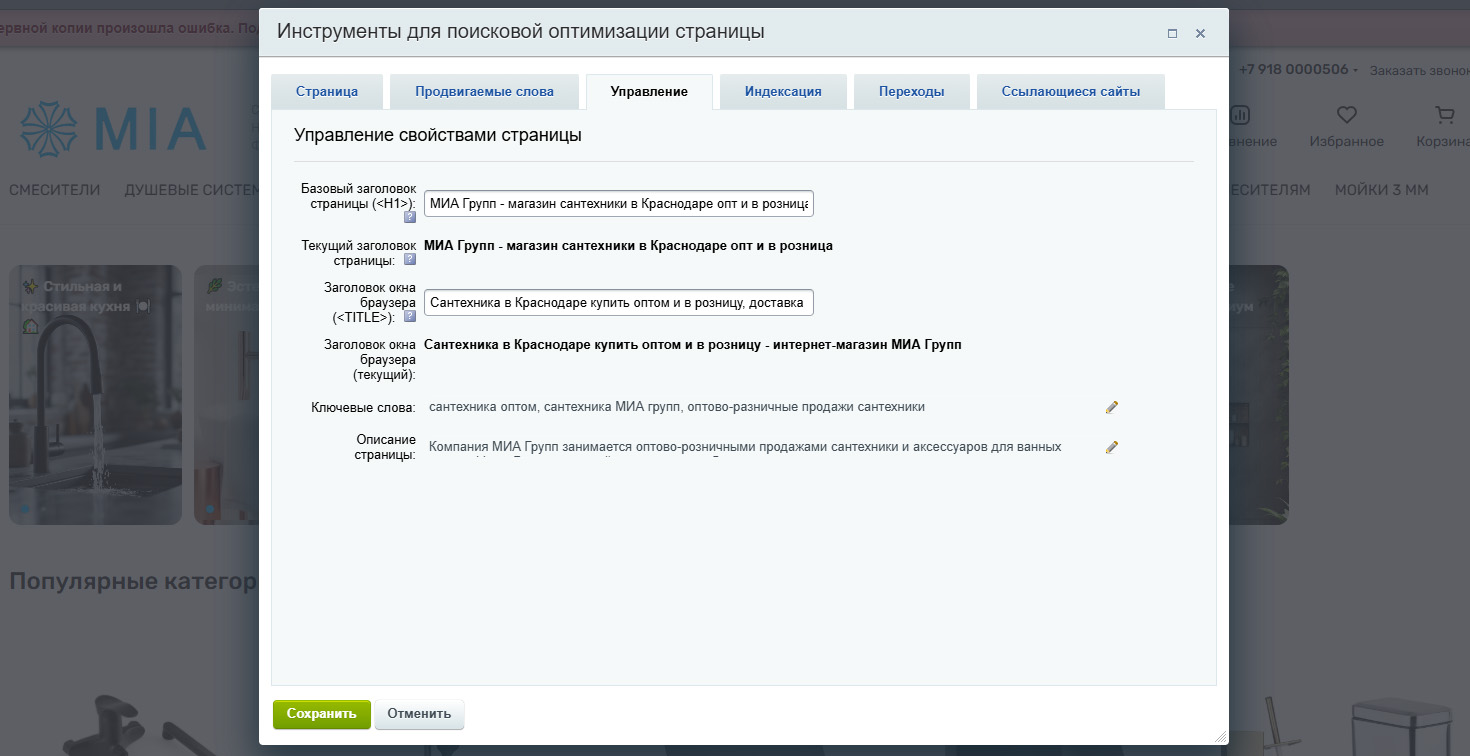Open help hint for Базовый заголовок страницы
1470x756 pixels.
click(410, 217)
